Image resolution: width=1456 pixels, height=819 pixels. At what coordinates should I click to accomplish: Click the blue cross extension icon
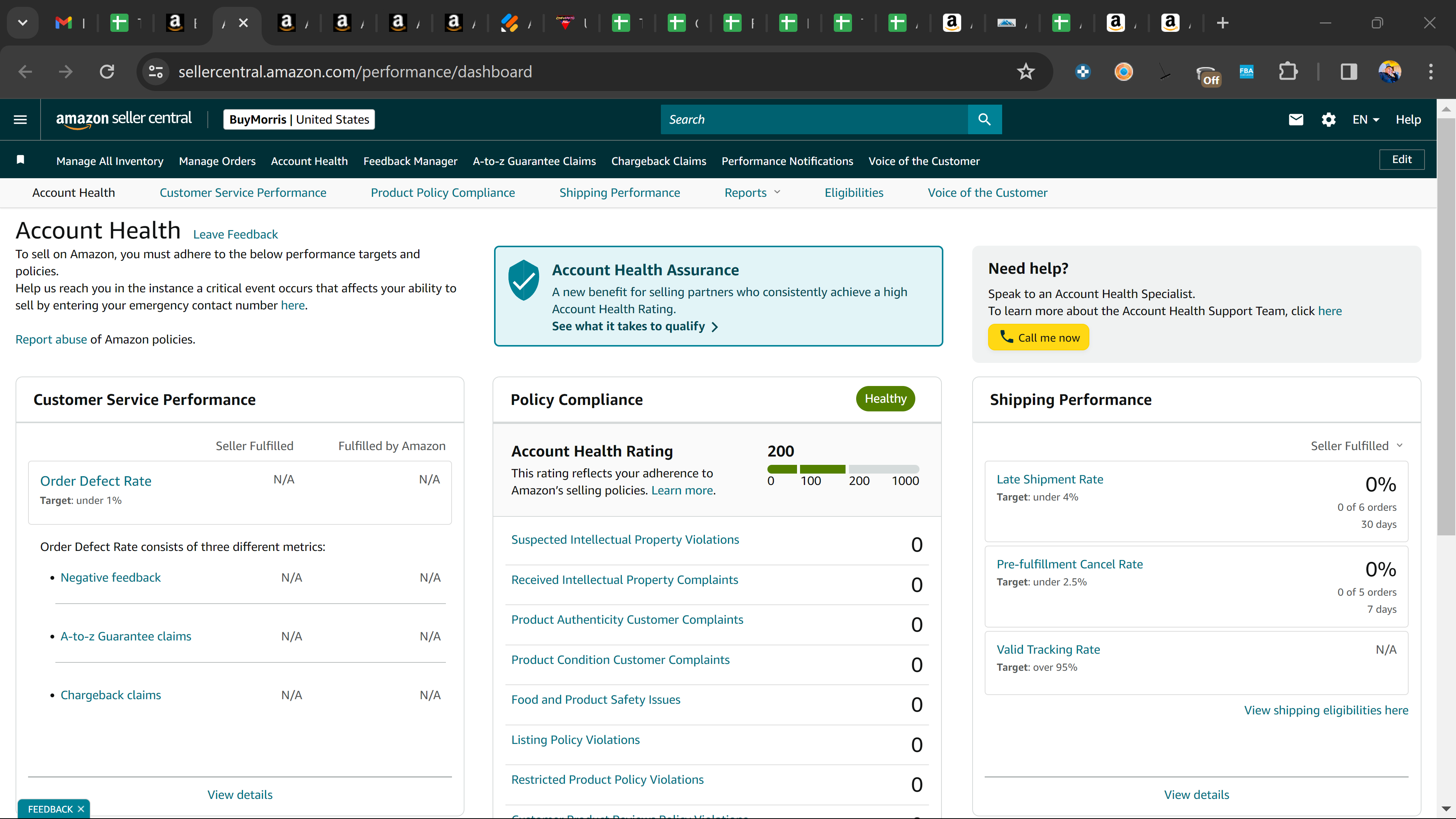pos(1083,72)
